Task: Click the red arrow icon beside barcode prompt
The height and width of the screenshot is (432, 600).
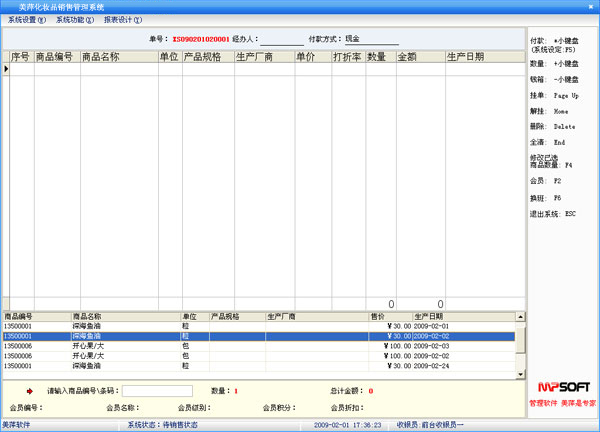Action: click(x=30, y=391)
